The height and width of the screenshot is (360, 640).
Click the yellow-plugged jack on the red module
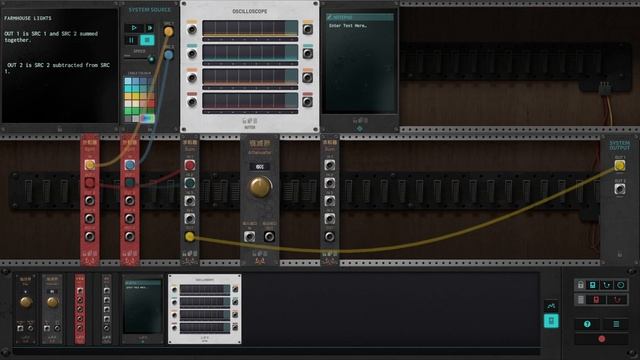90,165
